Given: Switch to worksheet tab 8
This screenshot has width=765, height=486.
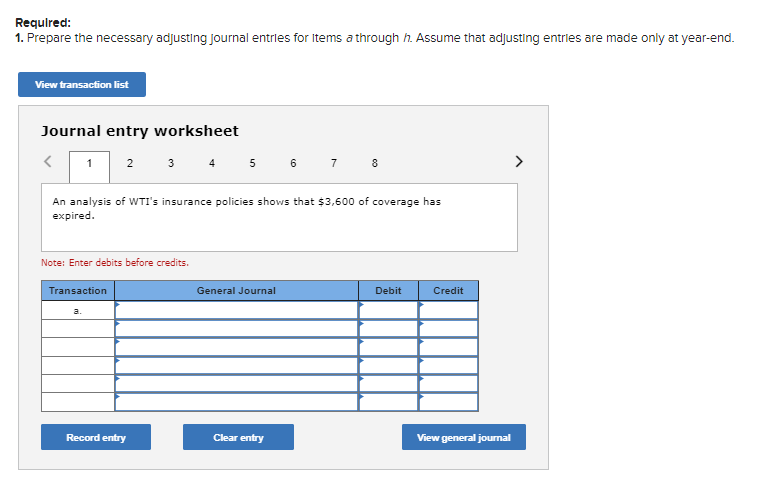Looking at the screenshot, I should (x=375, y=163).
